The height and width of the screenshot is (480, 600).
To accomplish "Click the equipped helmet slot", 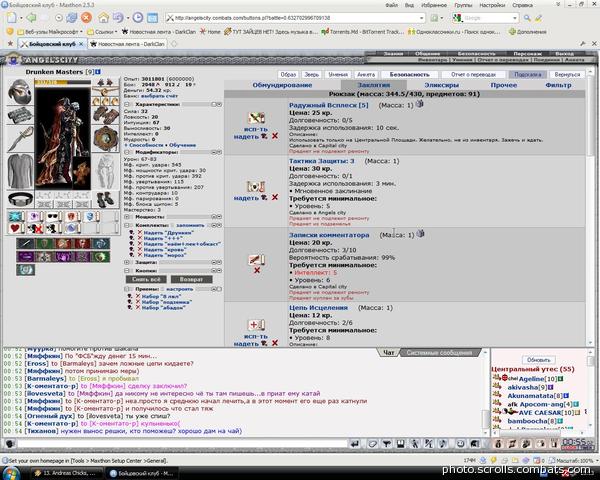I will [x=20, y=91].
